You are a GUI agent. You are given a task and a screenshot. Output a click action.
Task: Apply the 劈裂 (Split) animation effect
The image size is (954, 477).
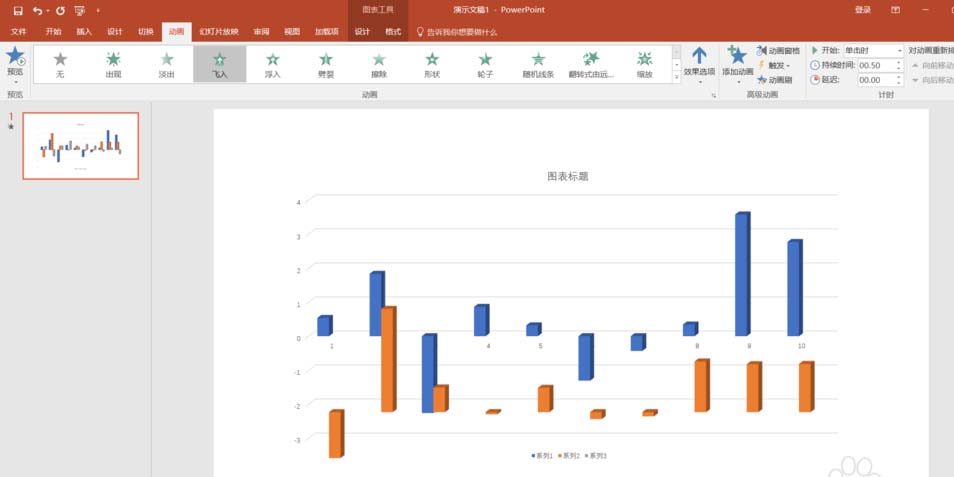[x=326, y=64]
